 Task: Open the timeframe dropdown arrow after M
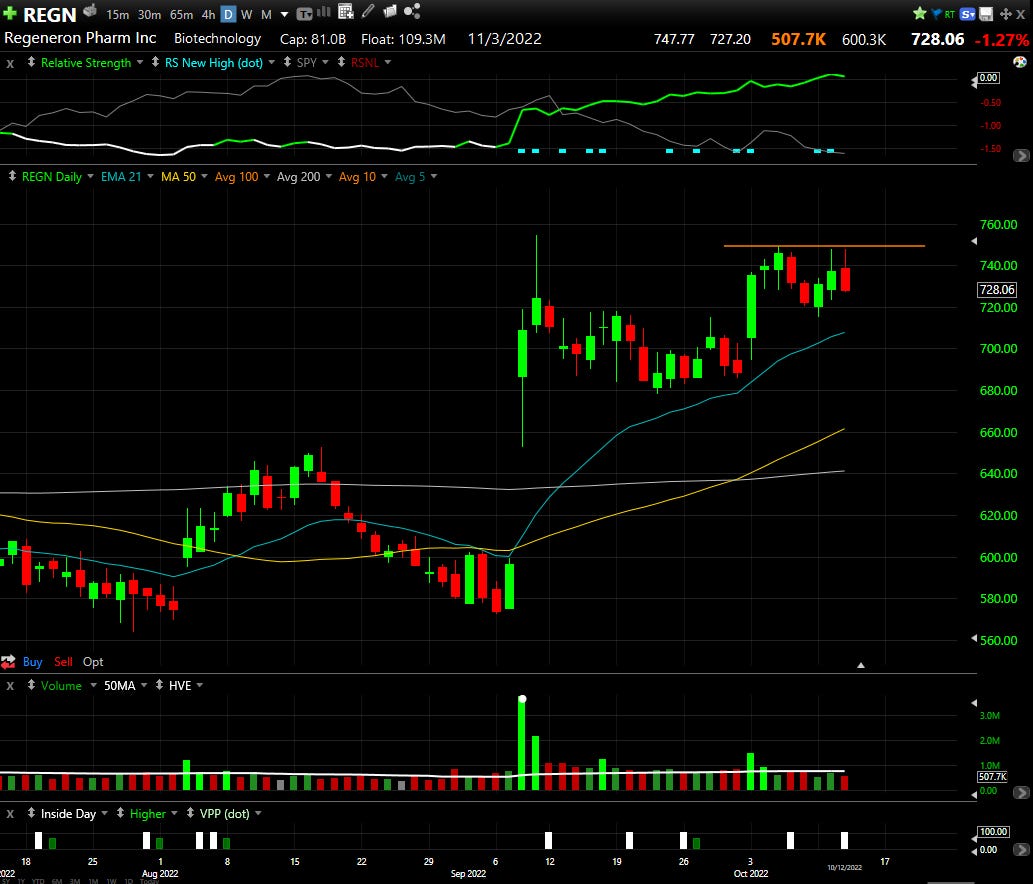[284, 14]
